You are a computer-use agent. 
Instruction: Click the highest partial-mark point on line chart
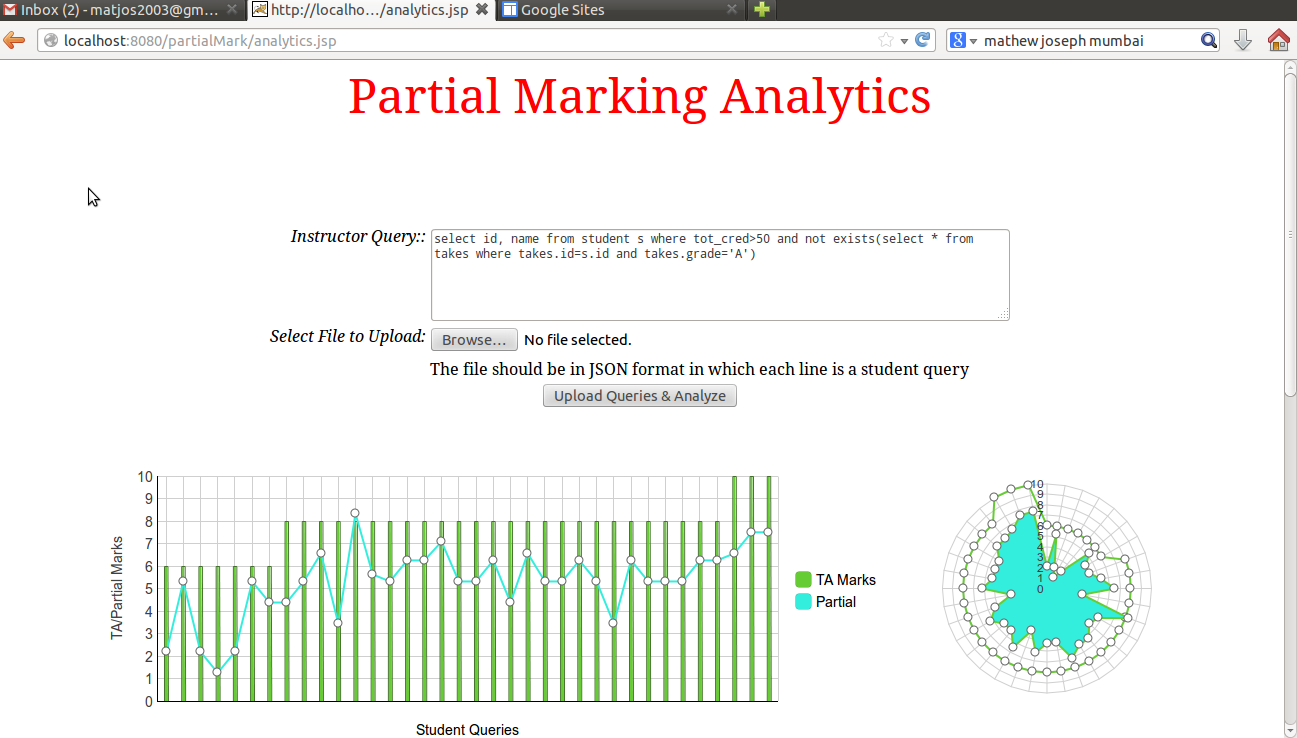pyautogui.click(x=355, y=513)
